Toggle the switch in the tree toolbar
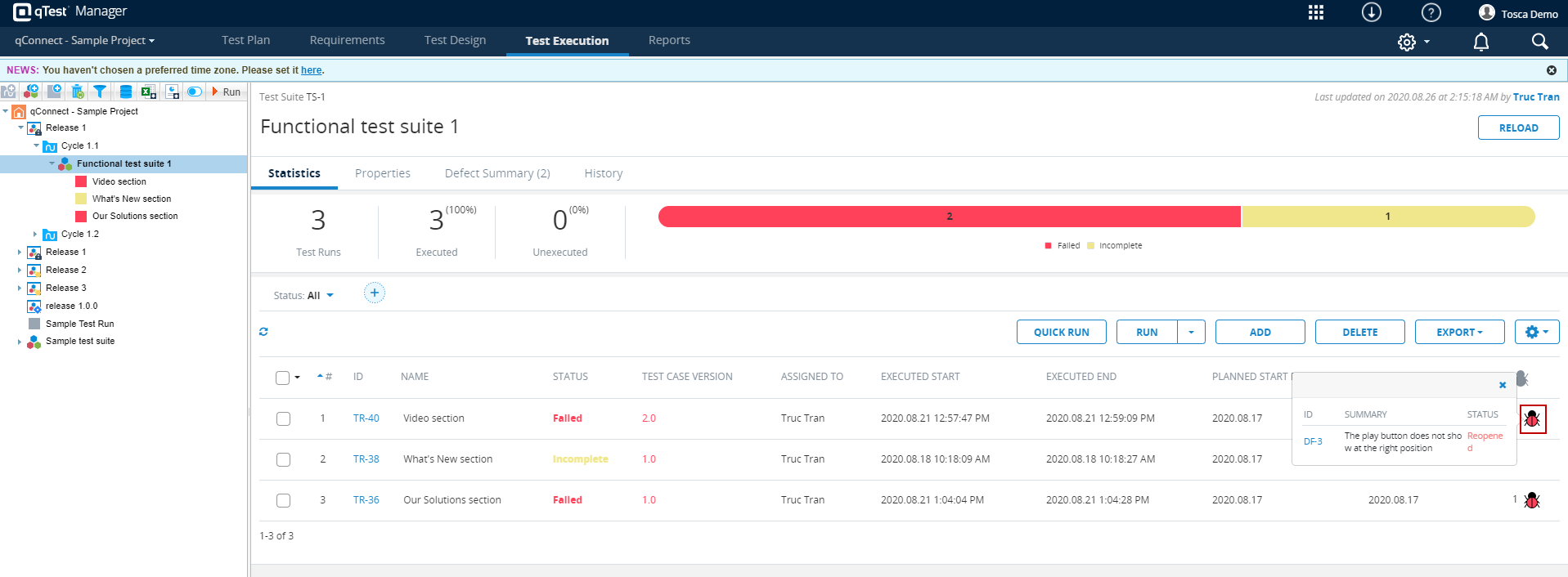The height and width of the screenshot is (577, 1568). click(194, 92)
